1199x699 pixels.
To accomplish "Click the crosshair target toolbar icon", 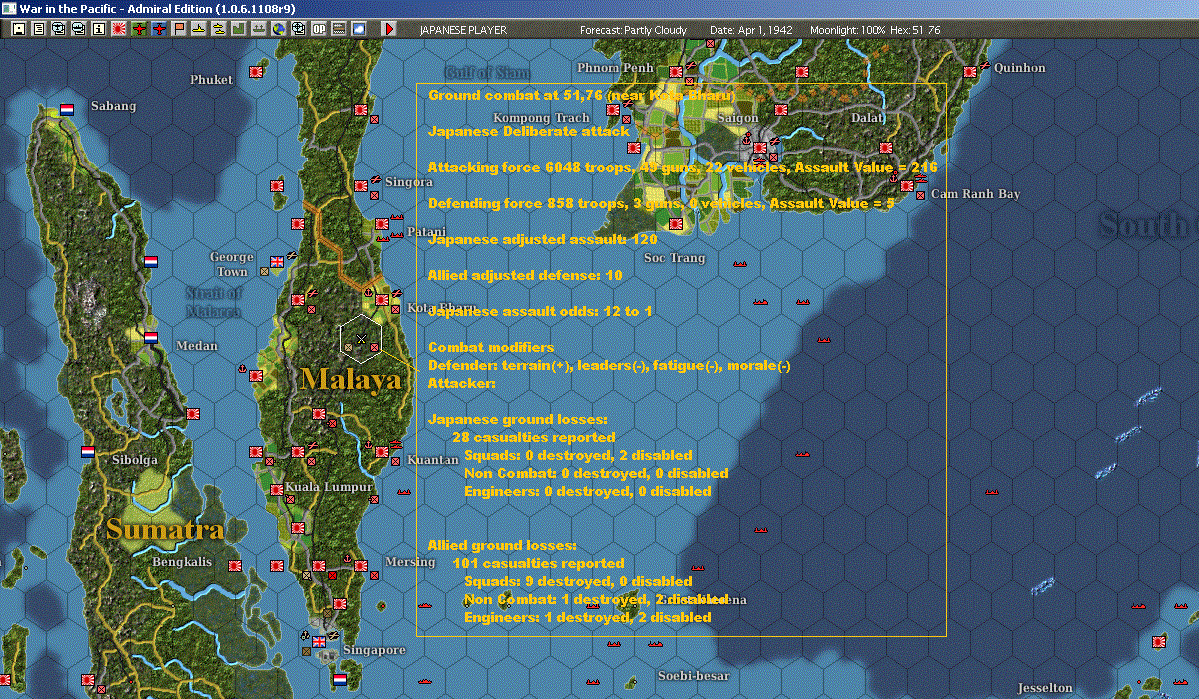I will [298, 29].
